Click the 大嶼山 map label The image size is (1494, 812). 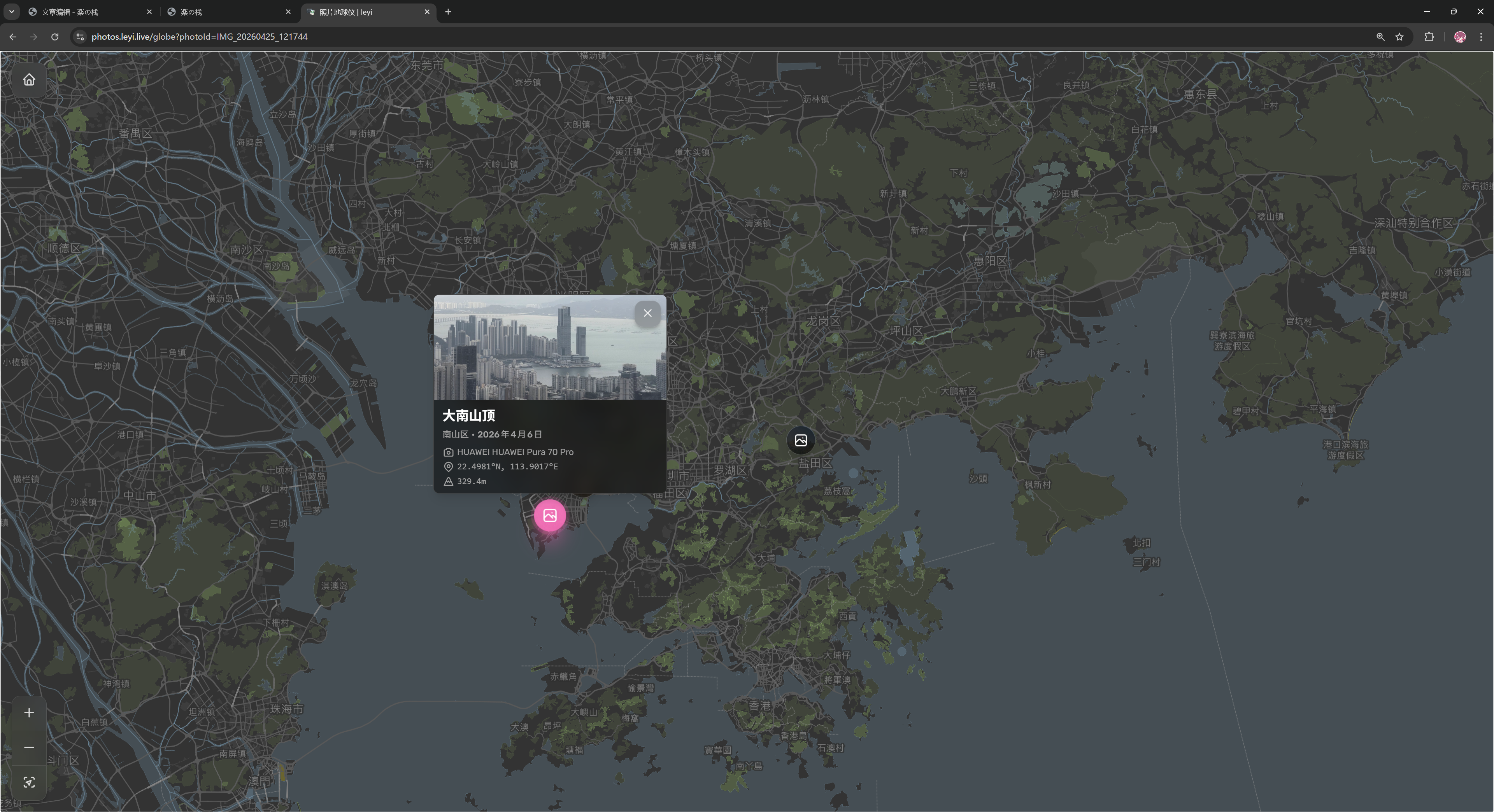point(584,712)
